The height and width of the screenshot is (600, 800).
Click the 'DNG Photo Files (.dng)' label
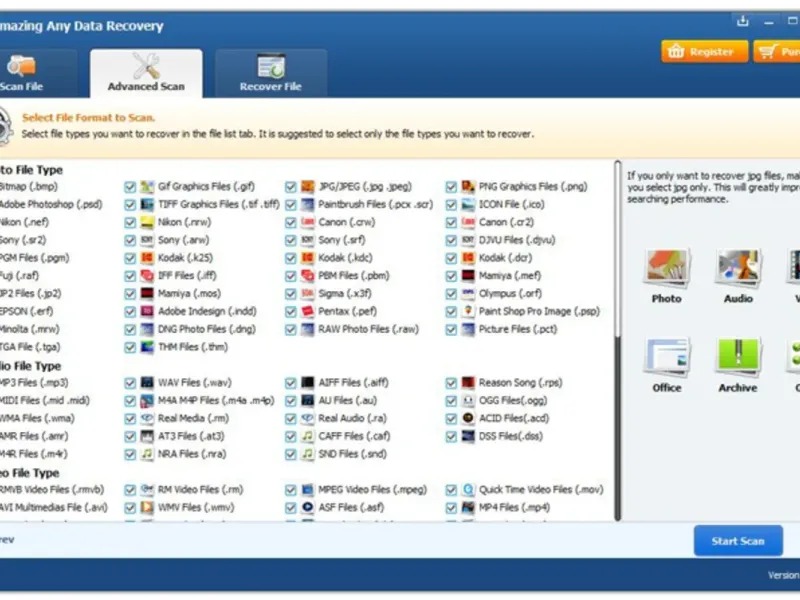click(207, 330)
